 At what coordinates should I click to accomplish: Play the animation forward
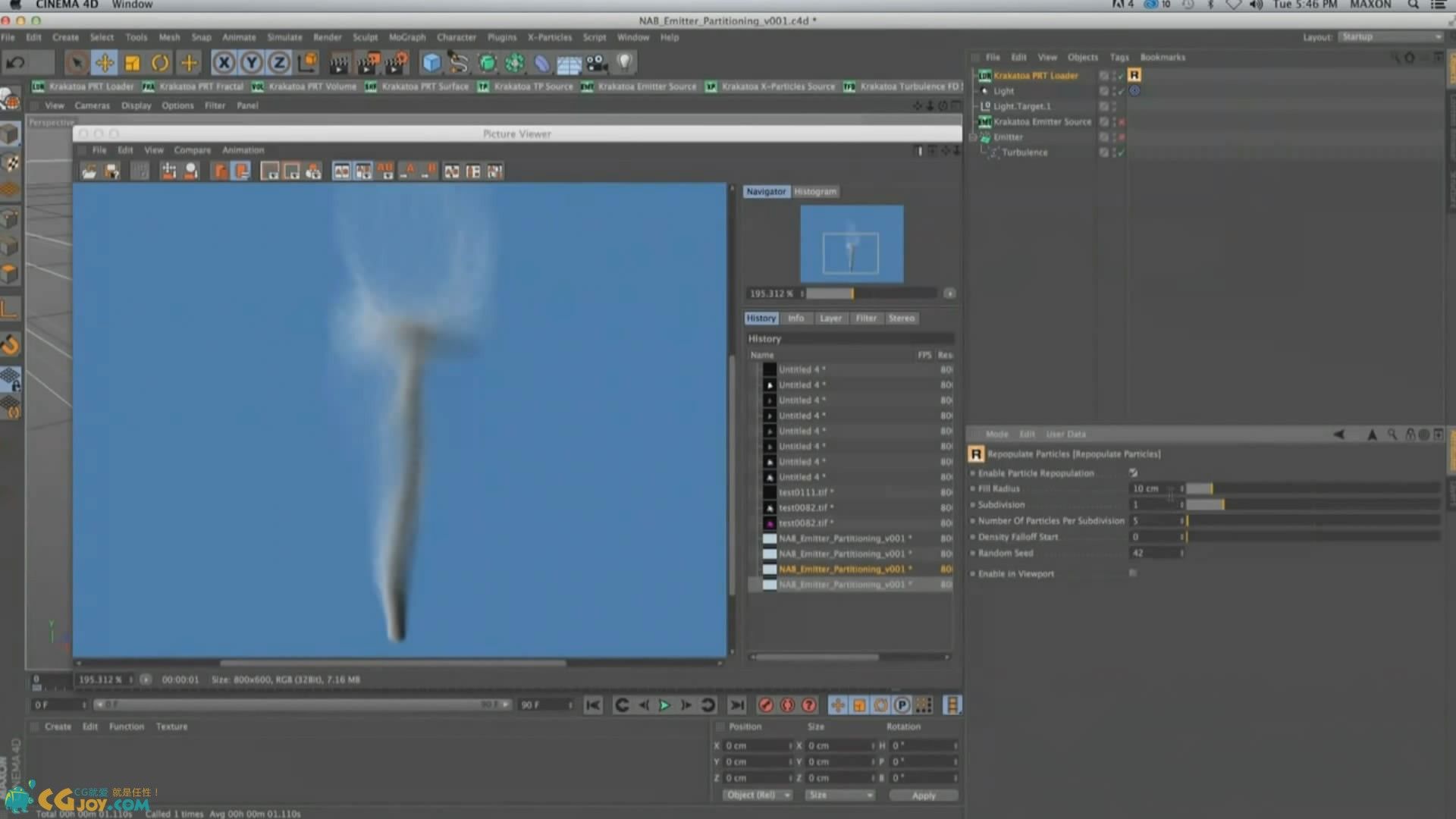(664, 705)
